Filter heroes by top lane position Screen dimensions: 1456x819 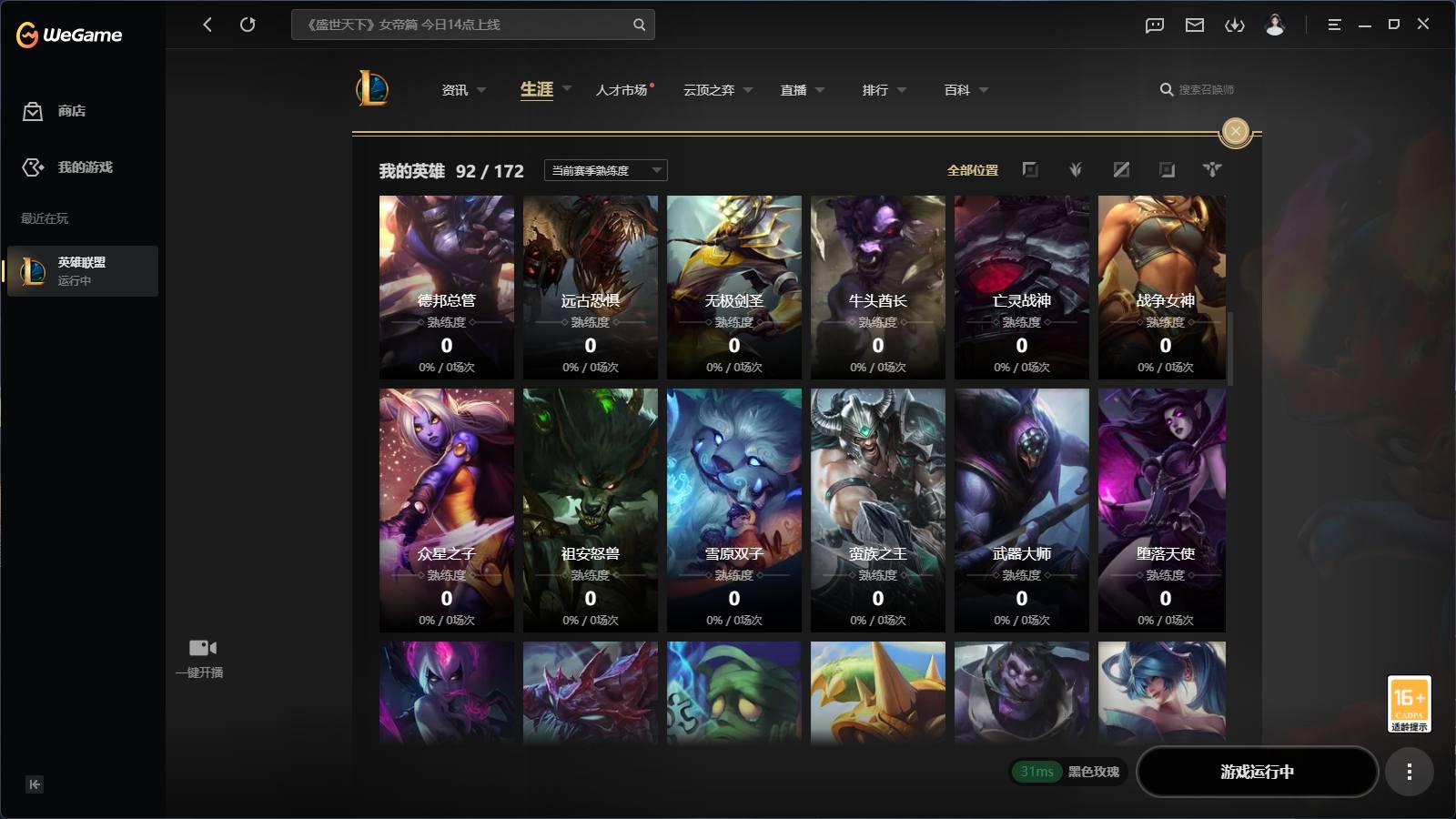tap(1030, 169)
